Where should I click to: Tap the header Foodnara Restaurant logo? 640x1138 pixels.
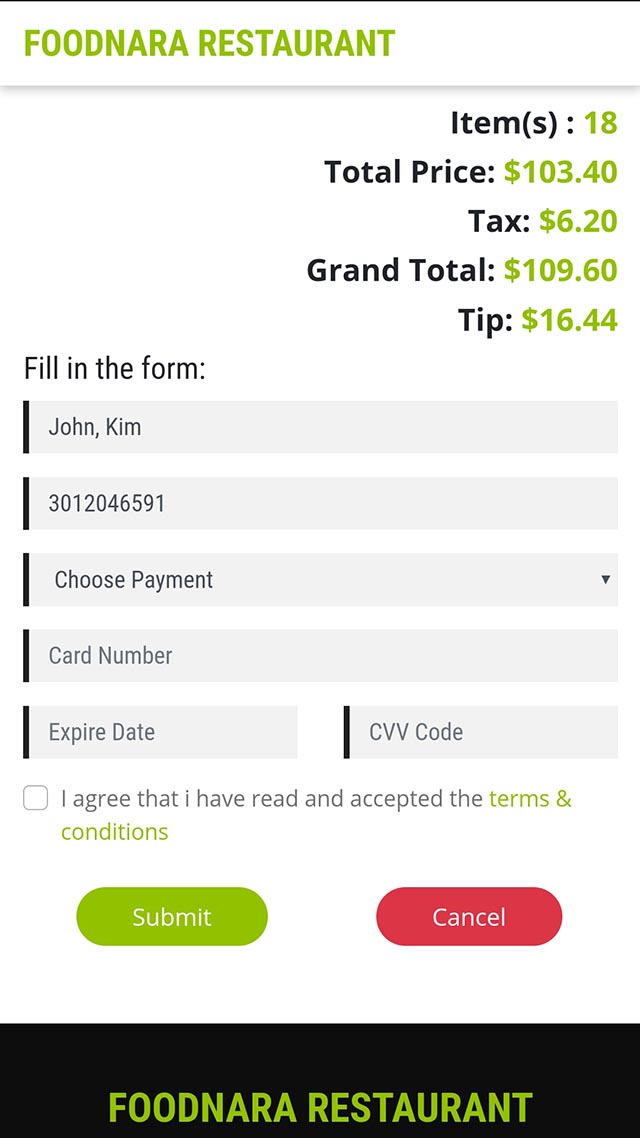[x=209, y=44]
